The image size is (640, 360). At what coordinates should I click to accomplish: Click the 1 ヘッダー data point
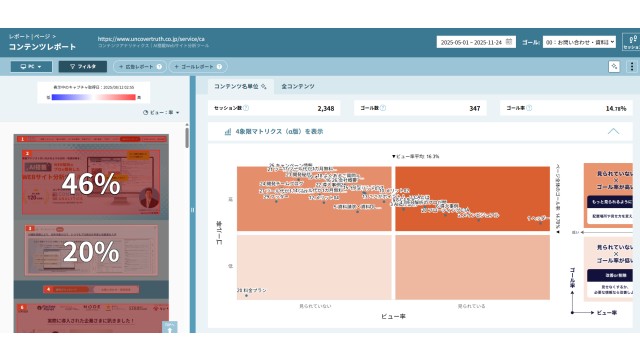pos(540,223)
